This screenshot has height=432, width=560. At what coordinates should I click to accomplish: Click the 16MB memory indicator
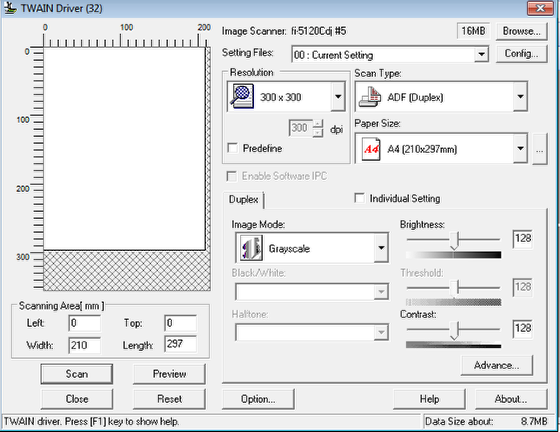[x=473, y=31]
